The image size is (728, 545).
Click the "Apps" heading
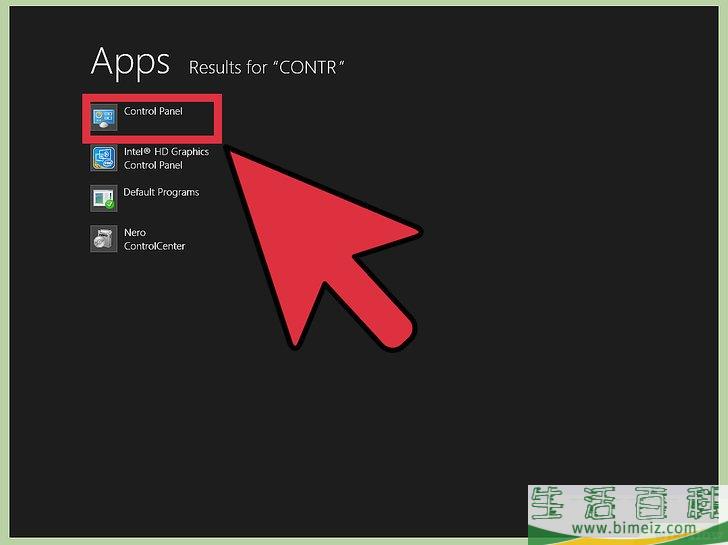click(130, 64)
